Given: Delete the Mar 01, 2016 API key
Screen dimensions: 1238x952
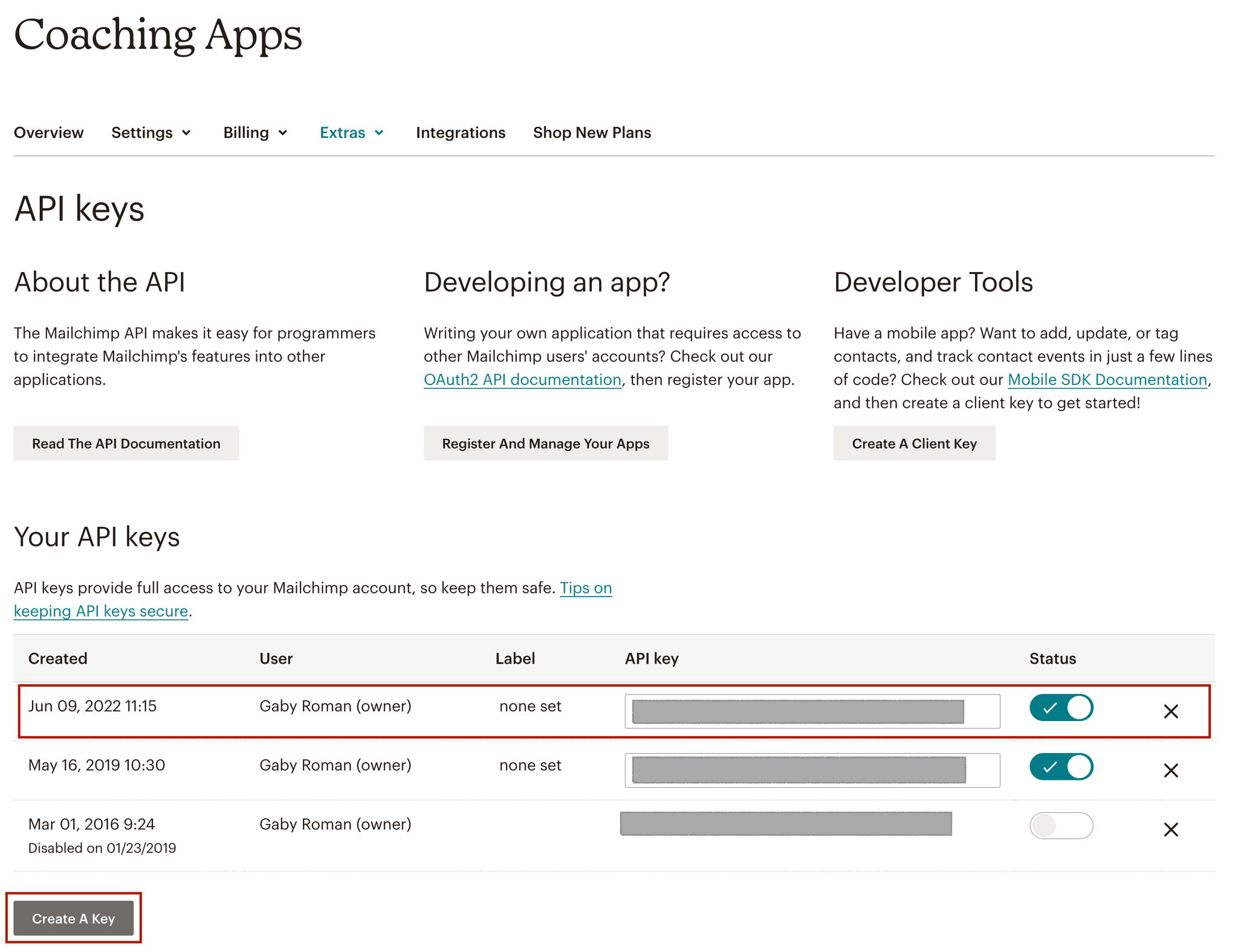Looking at the screenshot, I should [x=1170, y=829].
